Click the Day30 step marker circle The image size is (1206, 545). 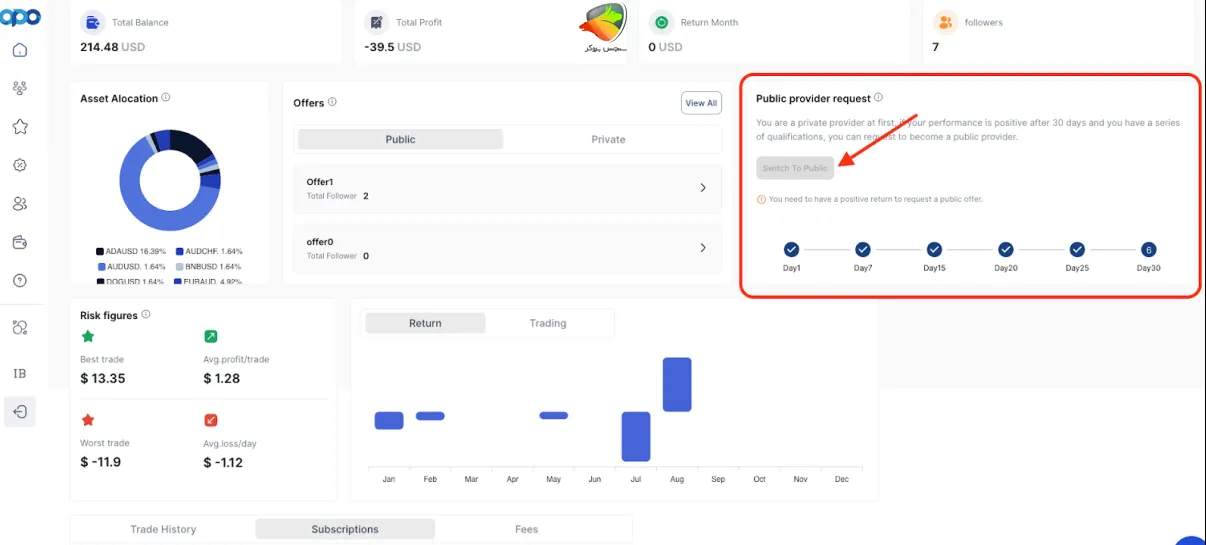tap(1149, 250)
